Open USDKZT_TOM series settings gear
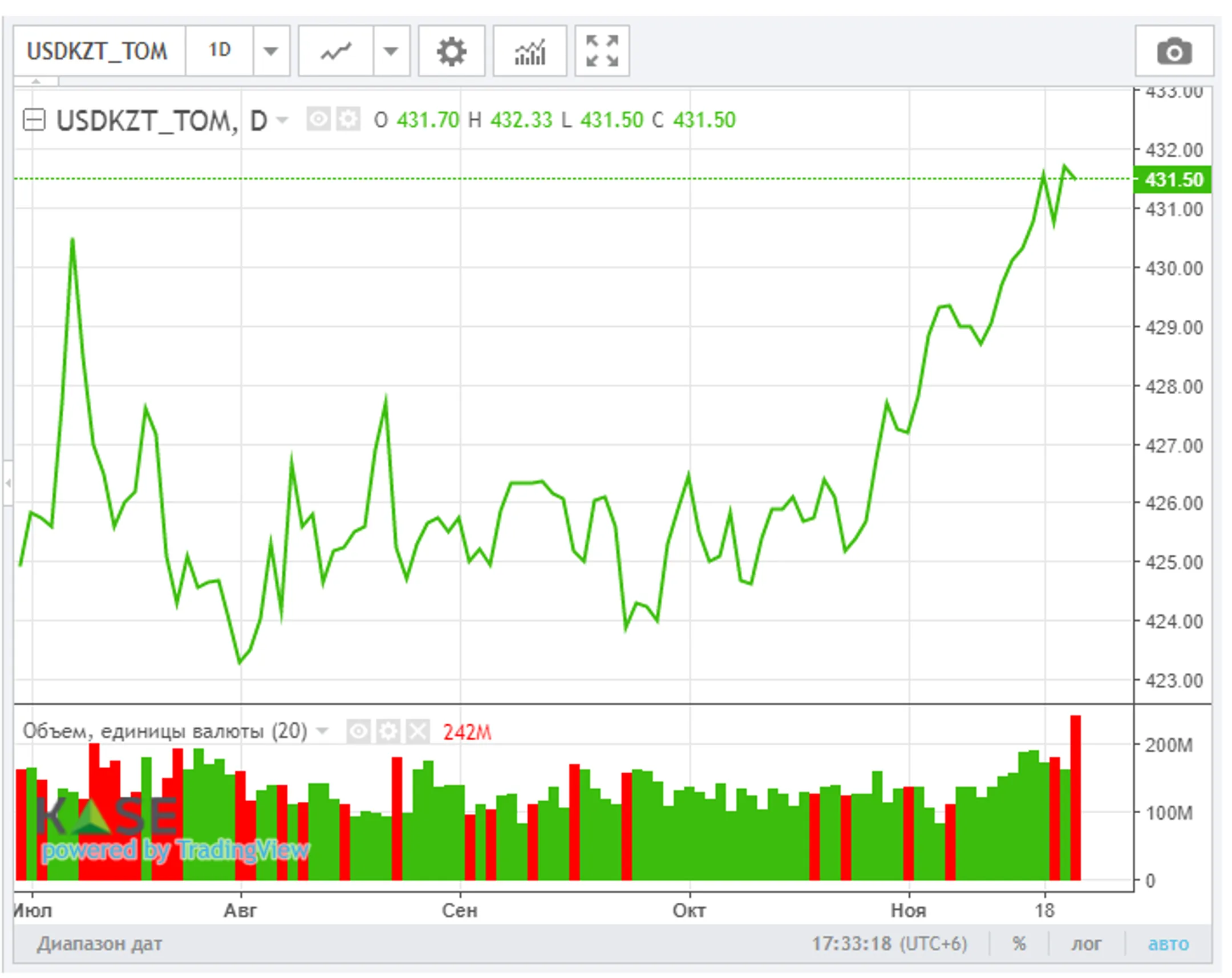Viewport: 1232px width, 978px height. (347, 119)
